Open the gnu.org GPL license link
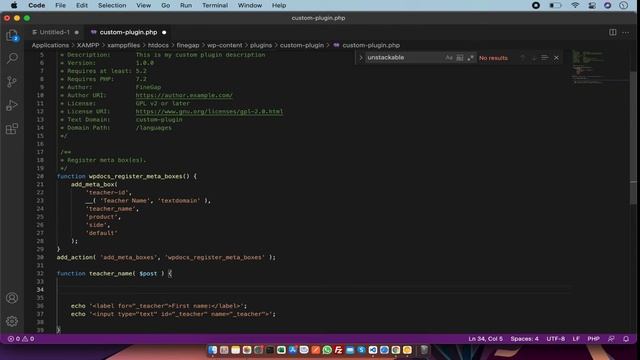640x360 pixels. click(x=209, y=111)
